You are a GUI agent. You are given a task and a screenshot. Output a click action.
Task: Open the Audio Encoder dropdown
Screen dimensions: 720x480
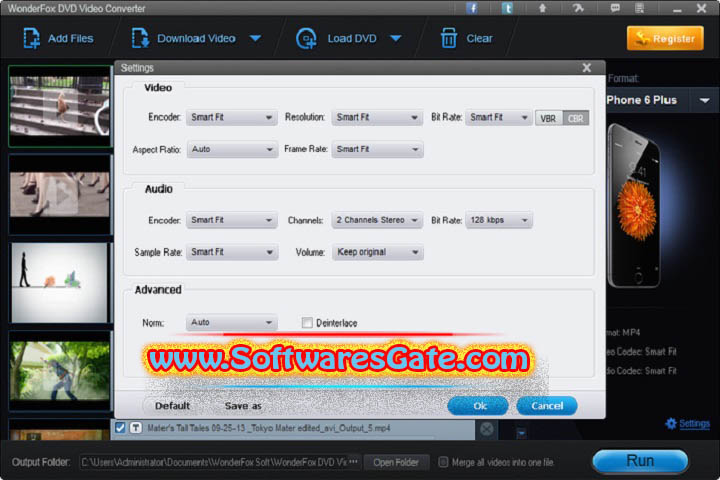[231, 220]
